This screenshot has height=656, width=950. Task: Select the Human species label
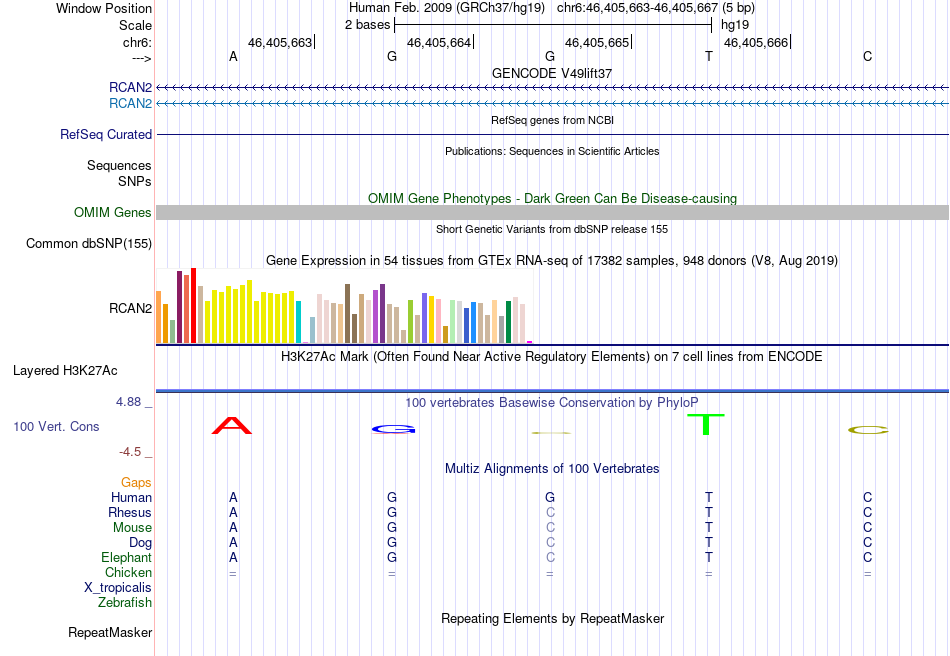tap(131, 497)
